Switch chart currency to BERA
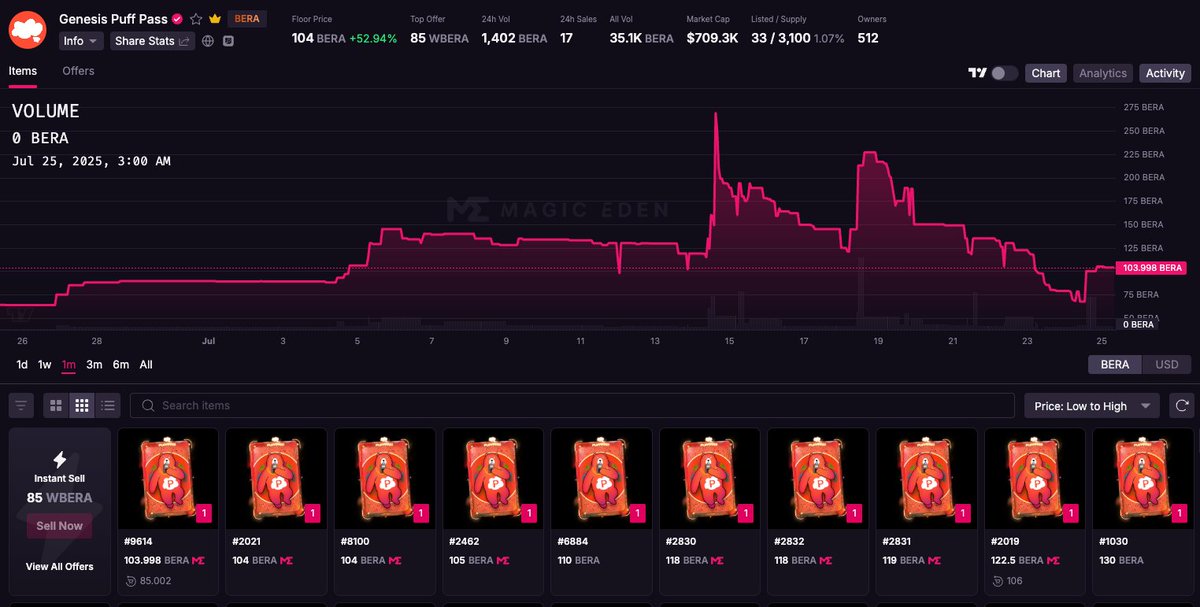1200x607 pixels. pos(1115,365)
